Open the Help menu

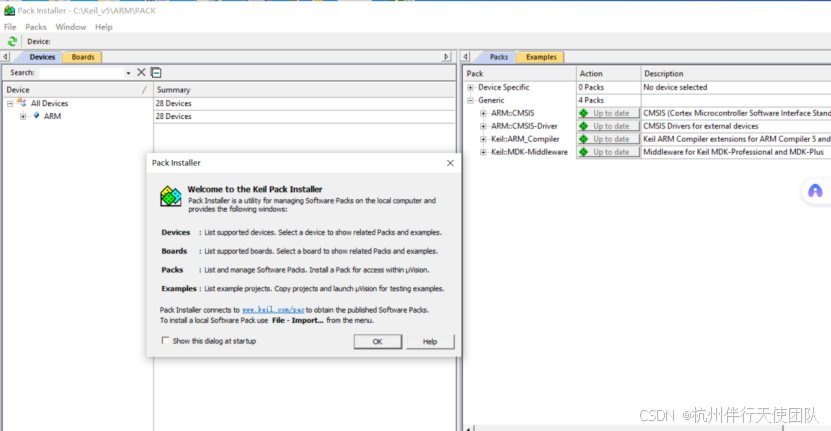pyautogui.click(x=103, y=27)
